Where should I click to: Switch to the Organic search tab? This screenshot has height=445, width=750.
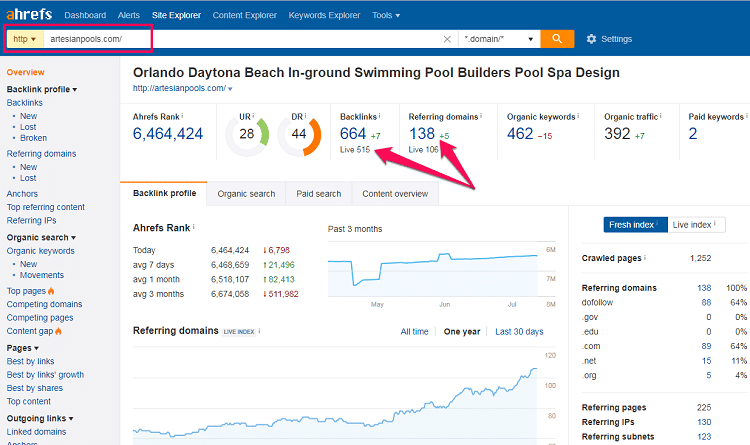coord(246,194)
